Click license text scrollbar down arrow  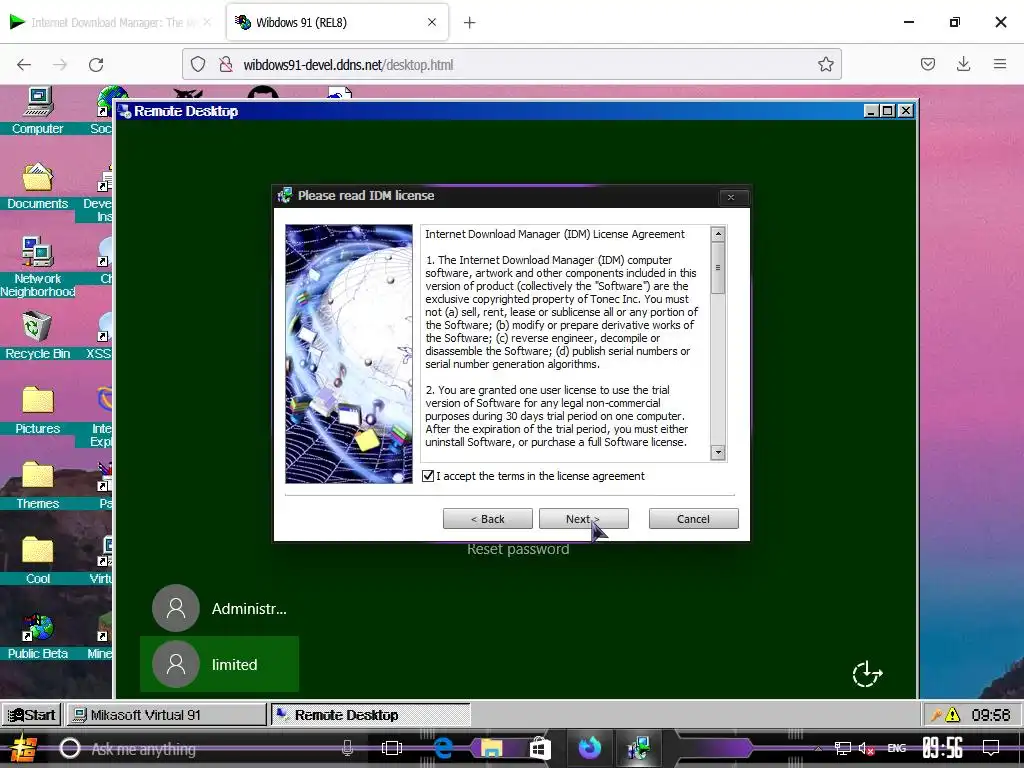point(718,452)
